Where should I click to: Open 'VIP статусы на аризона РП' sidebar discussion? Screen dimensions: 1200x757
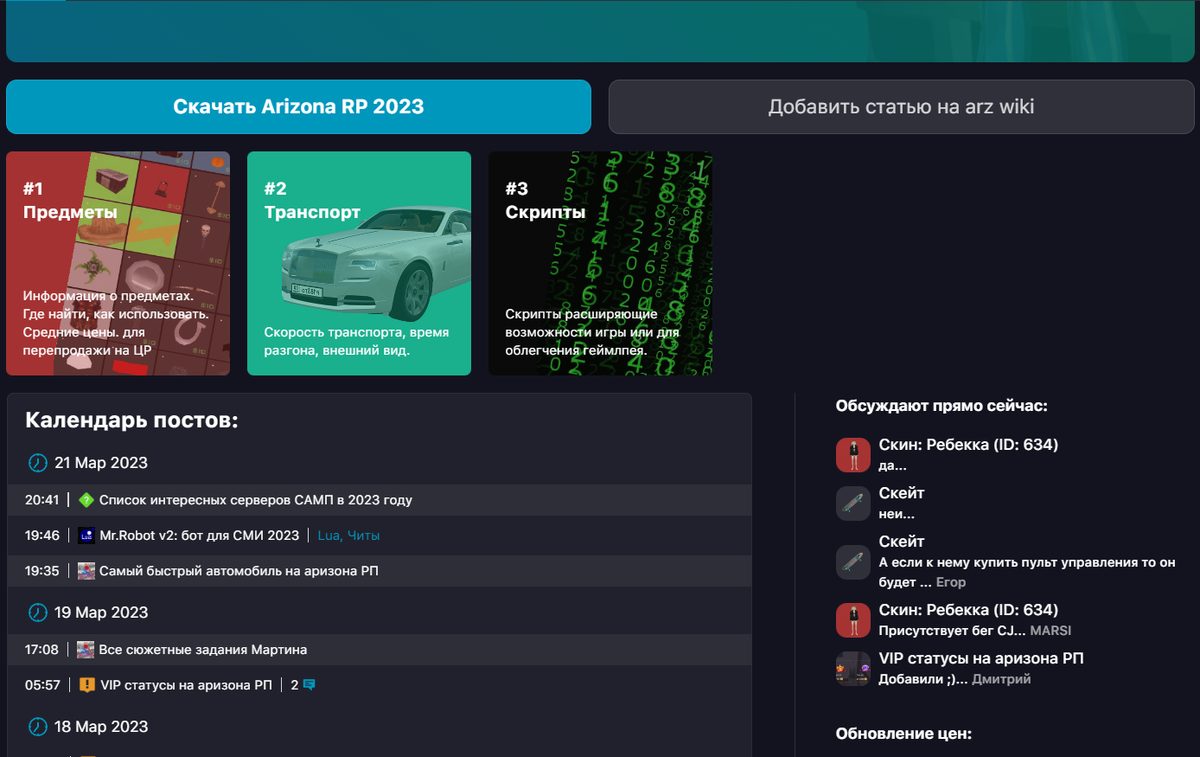981,658
